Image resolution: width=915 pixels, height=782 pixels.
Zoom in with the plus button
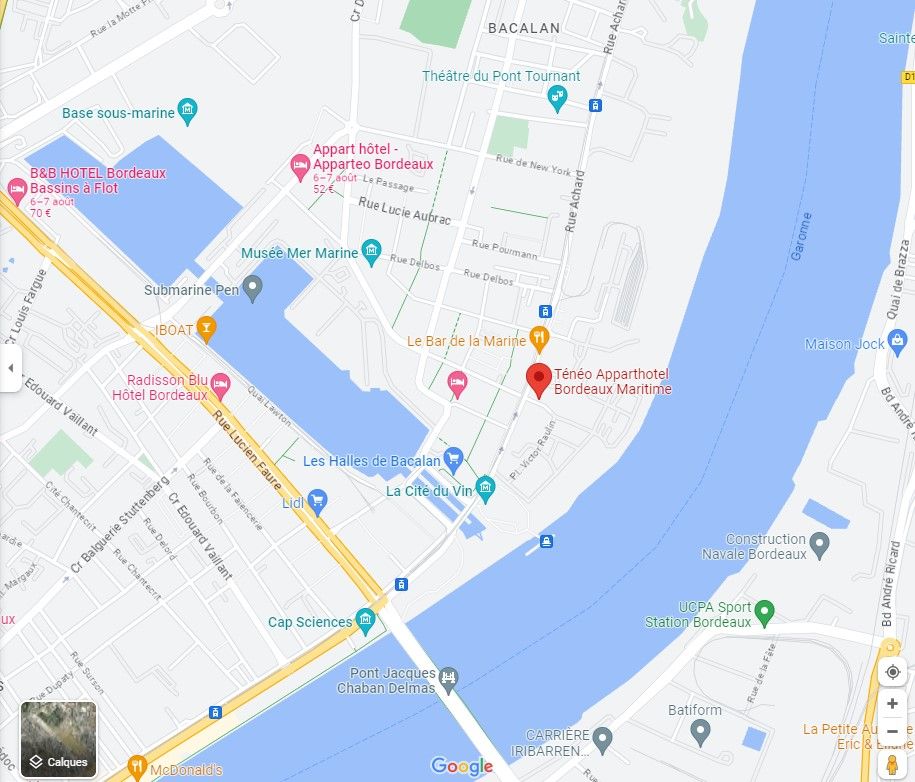tap(892, 704)
